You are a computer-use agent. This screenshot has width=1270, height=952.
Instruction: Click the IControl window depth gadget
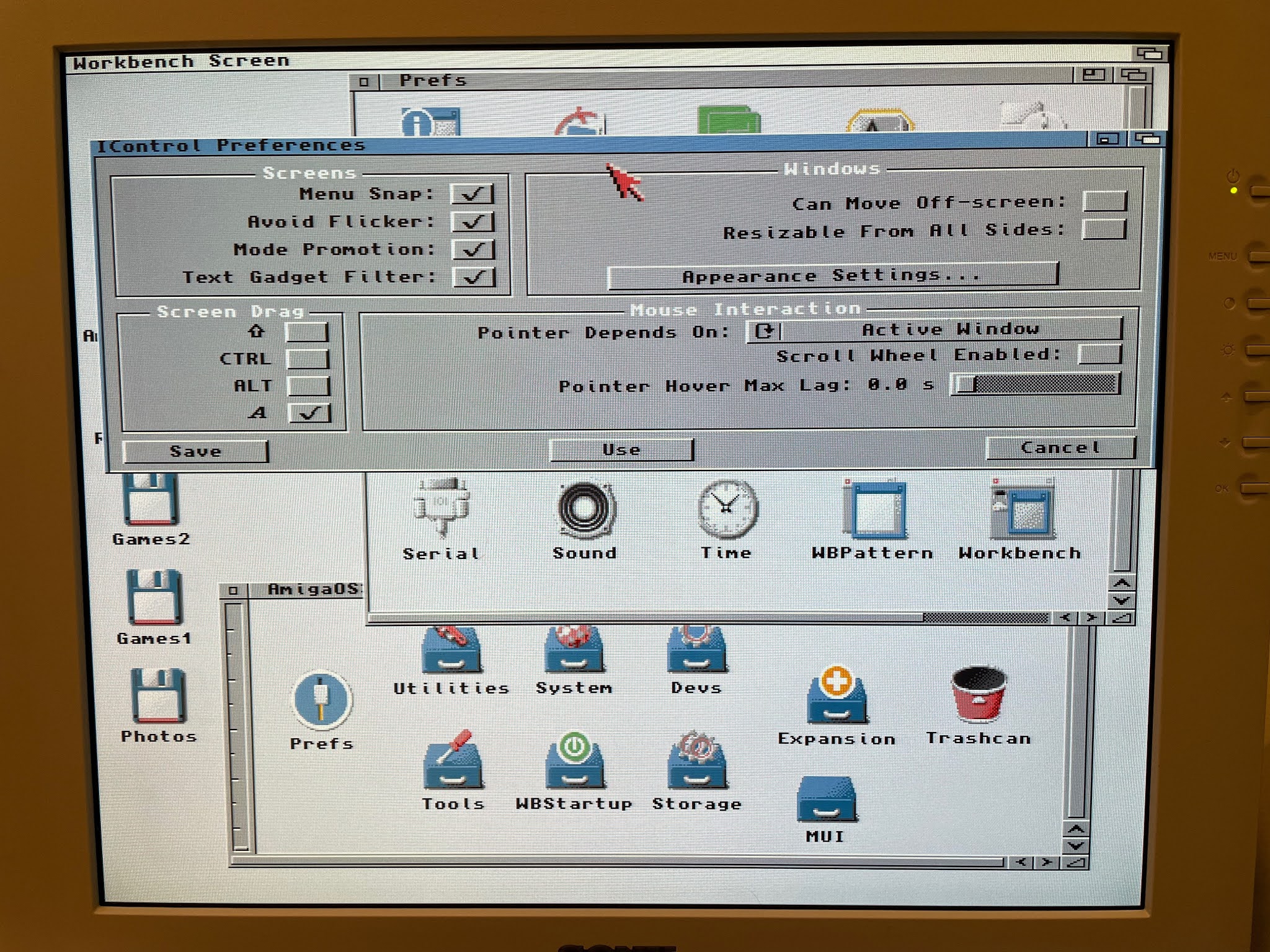pos(1146,139)
